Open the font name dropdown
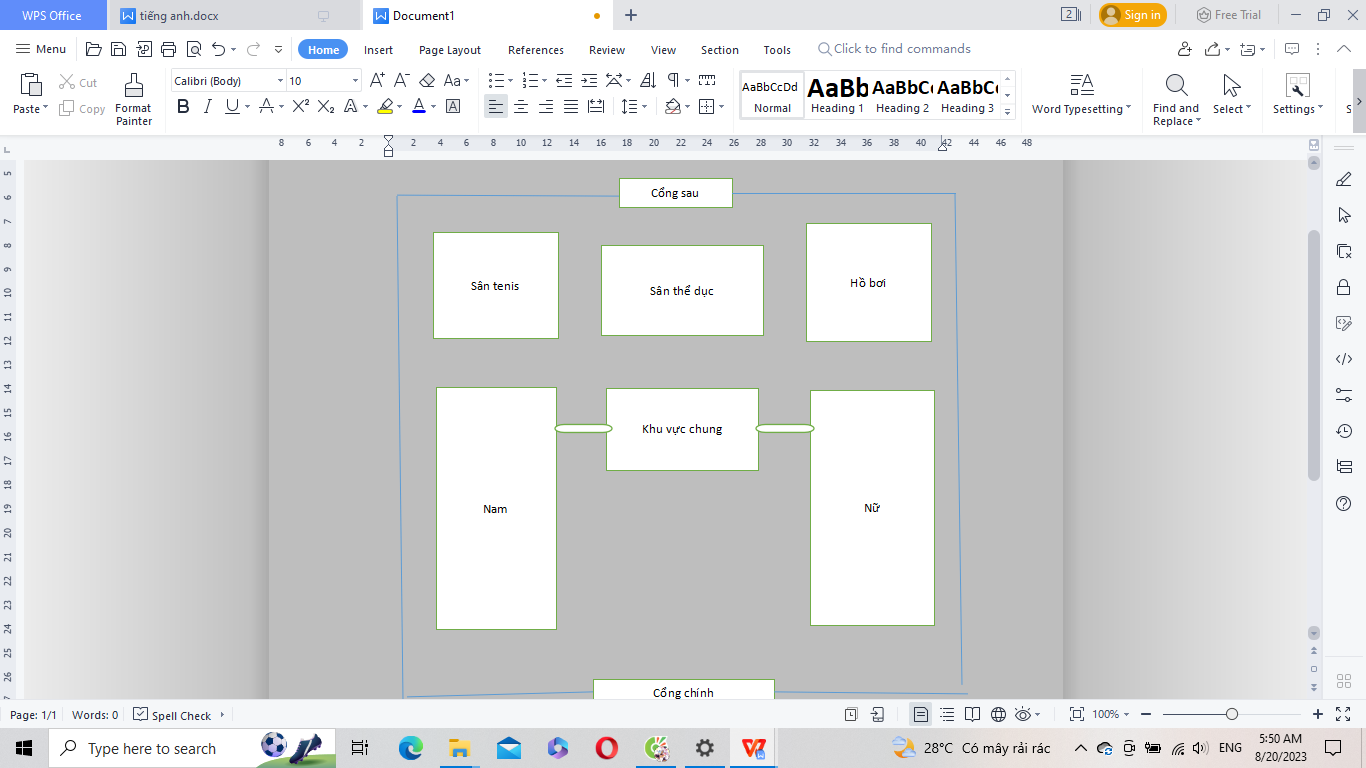 pos(279,81)
